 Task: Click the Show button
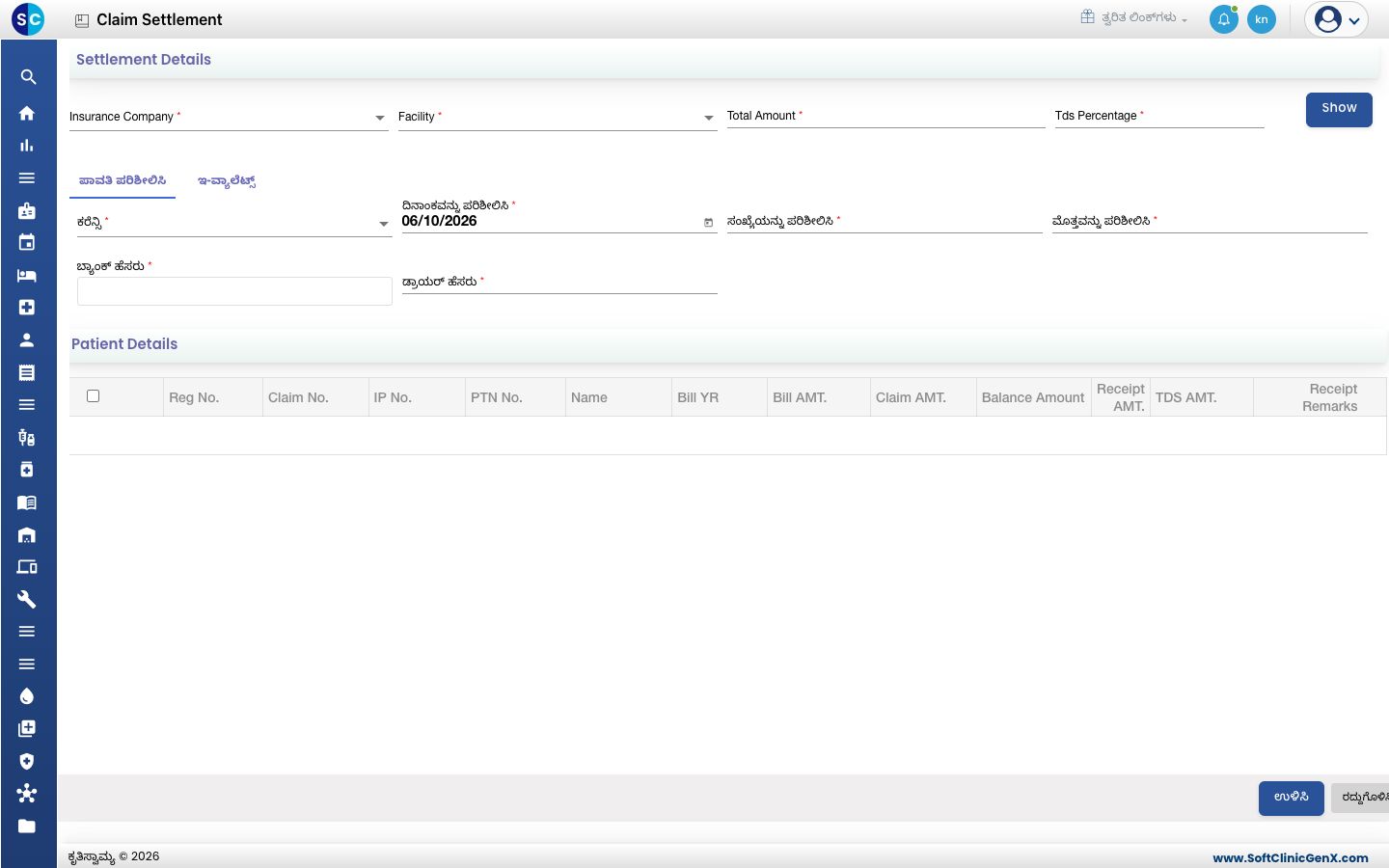click(1339, 109)
